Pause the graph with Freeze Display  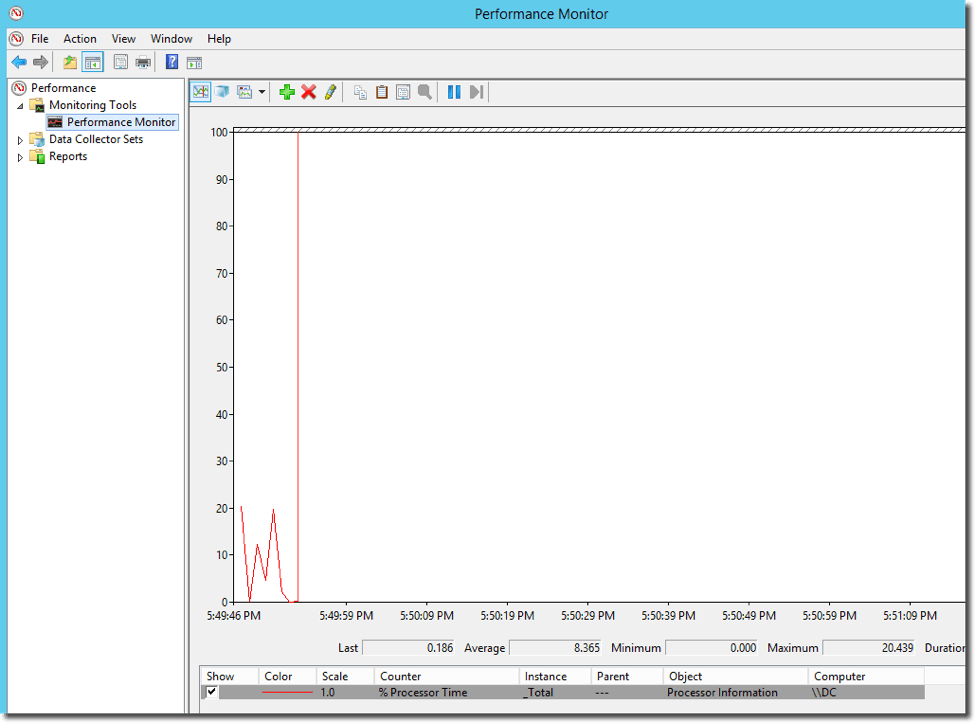(454, 92)
